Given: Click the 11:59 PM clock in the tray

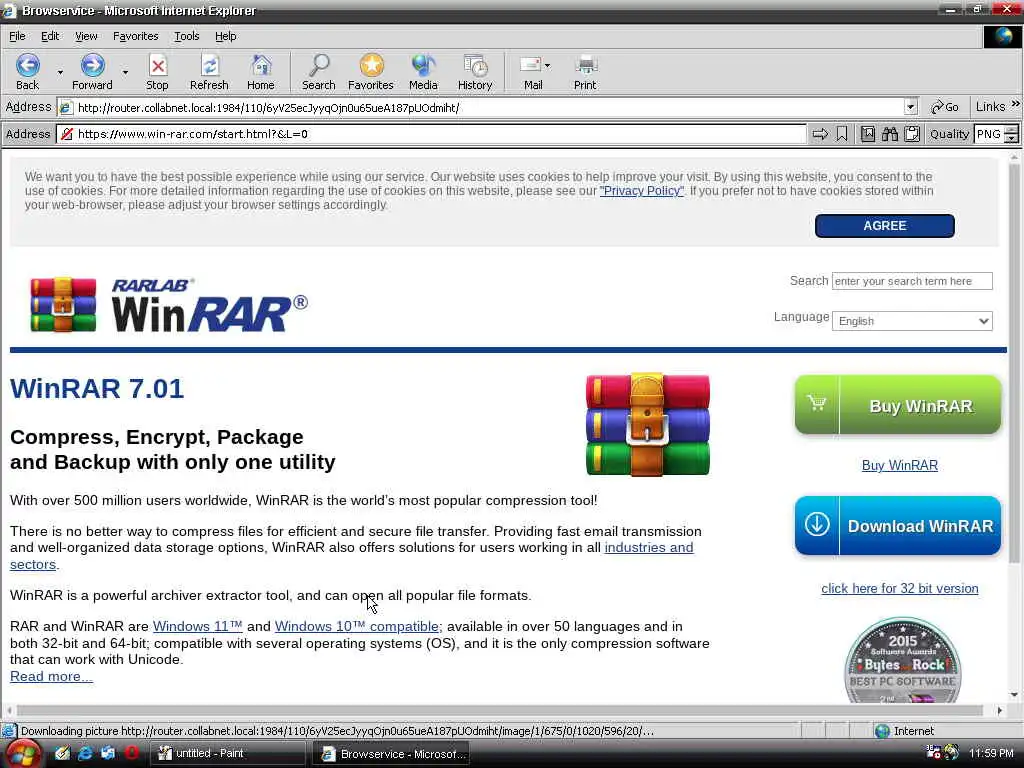Looking at the screenshot, I should [991, 754].
